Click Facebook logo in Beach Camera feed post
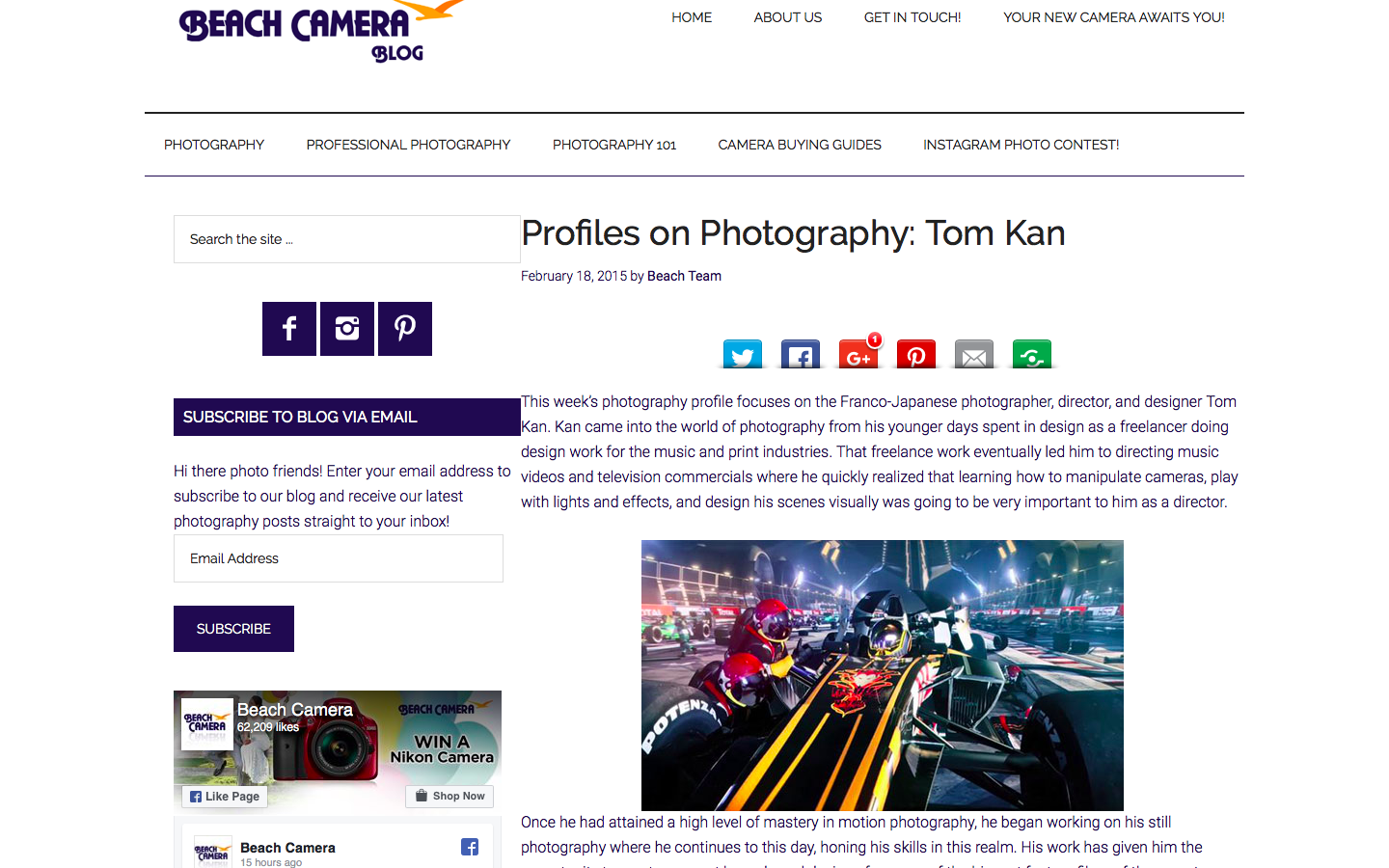Screen dimensions: 1389x868 point(470,847)
